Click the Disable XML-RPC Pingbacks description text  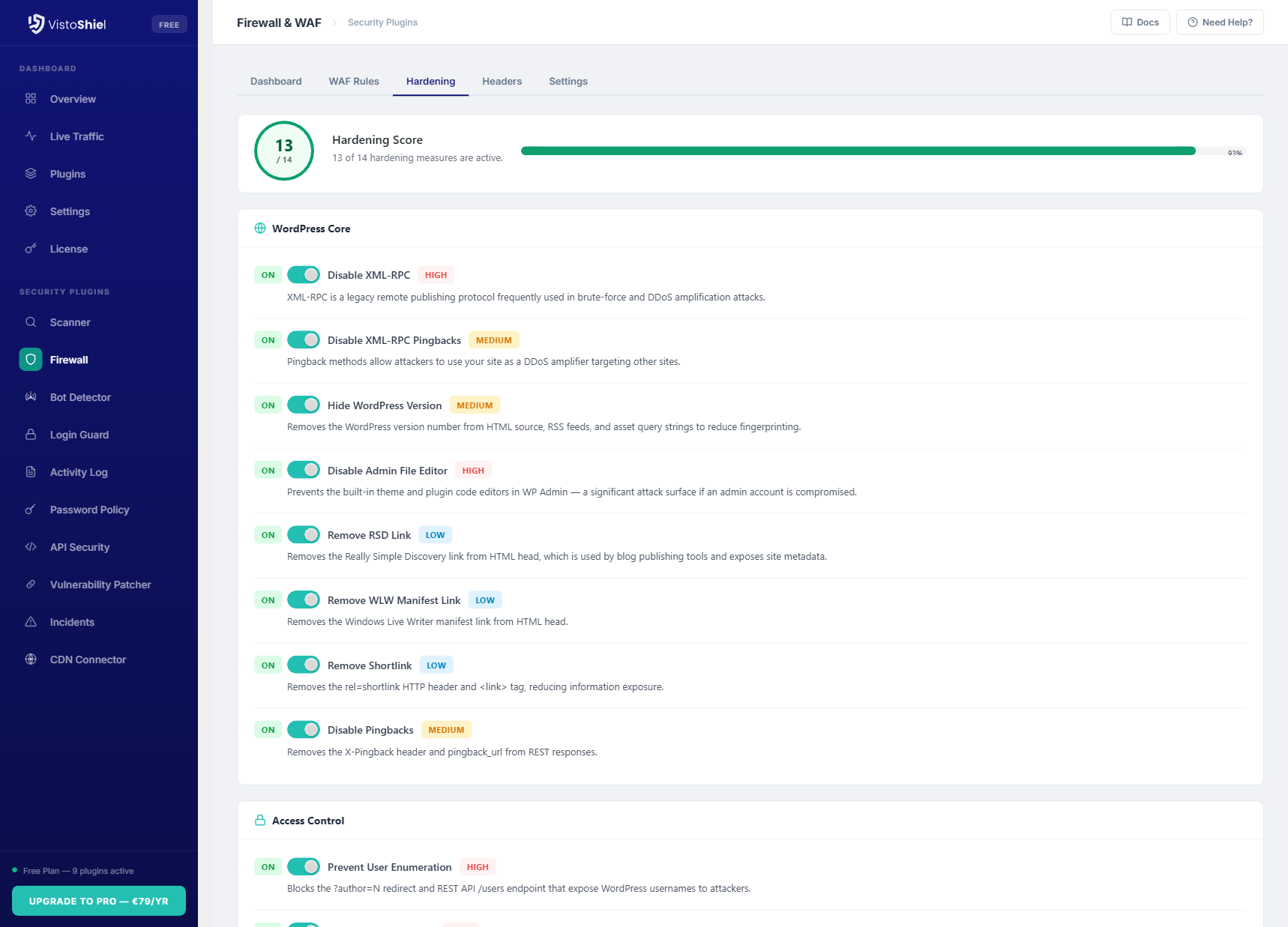coord(484,361)
